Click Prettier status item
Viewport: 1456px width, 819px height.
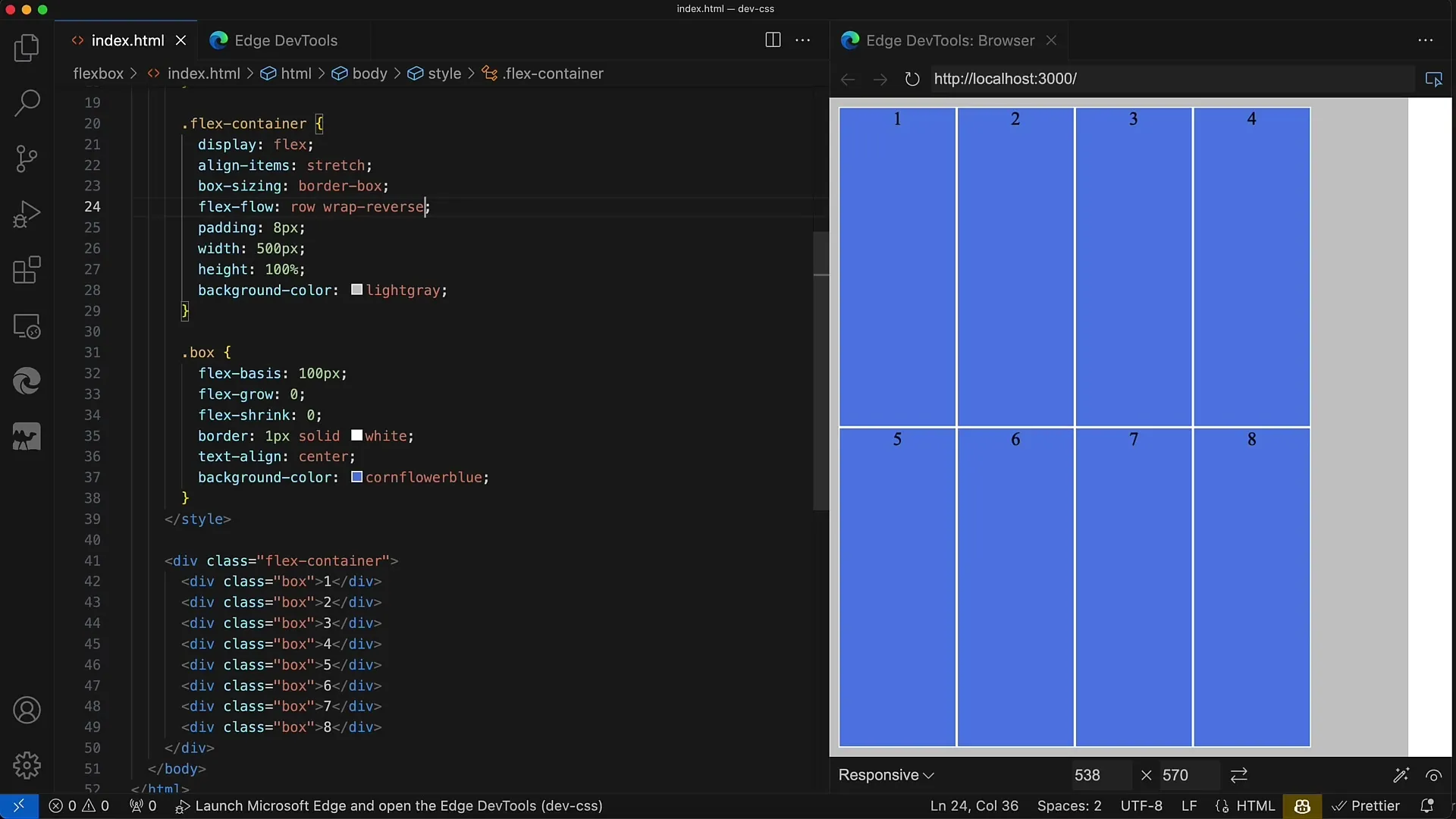pos(1366,806)
